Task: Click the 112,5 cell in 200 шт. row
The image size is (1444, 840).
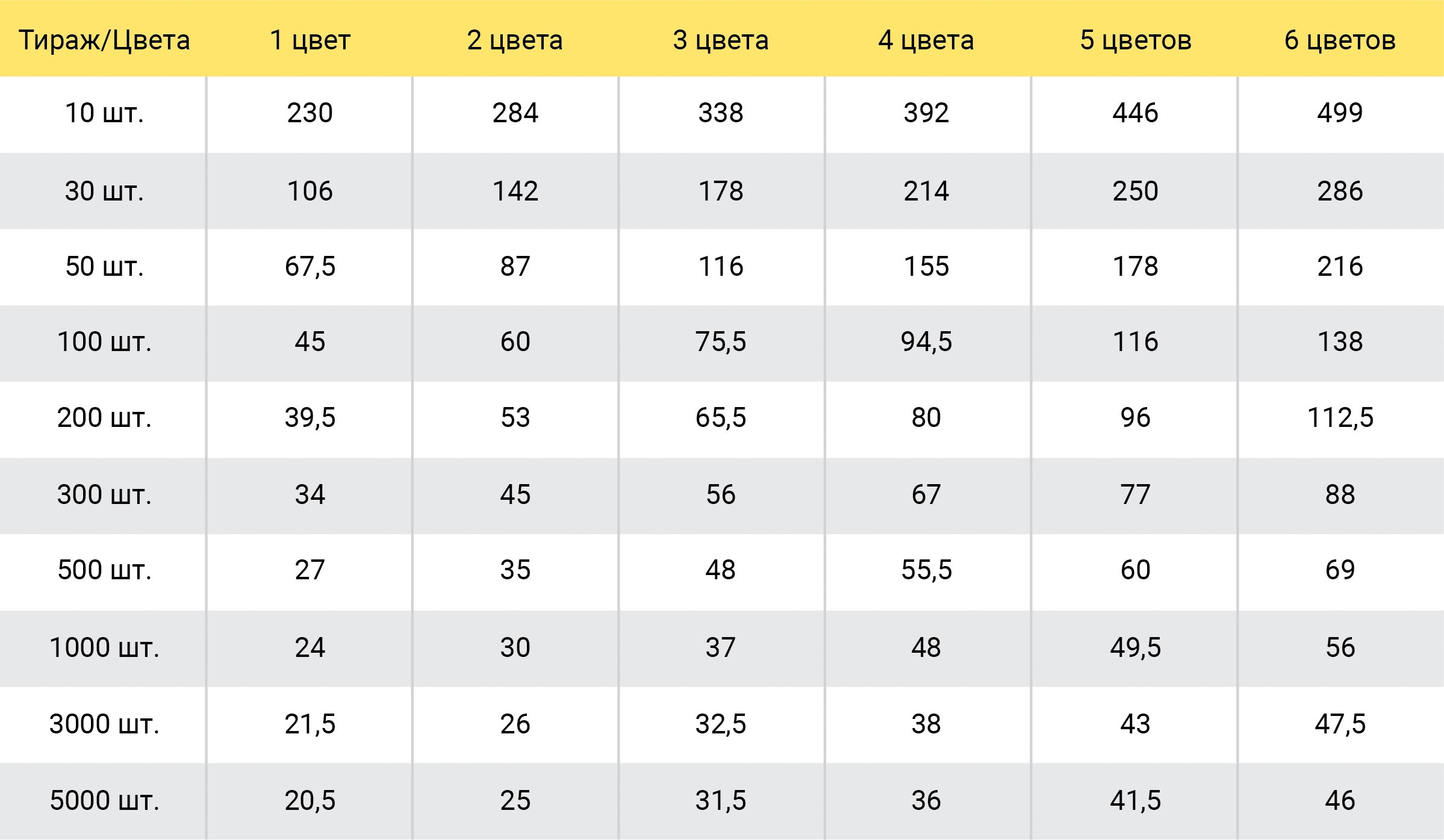Action: 1340,417
